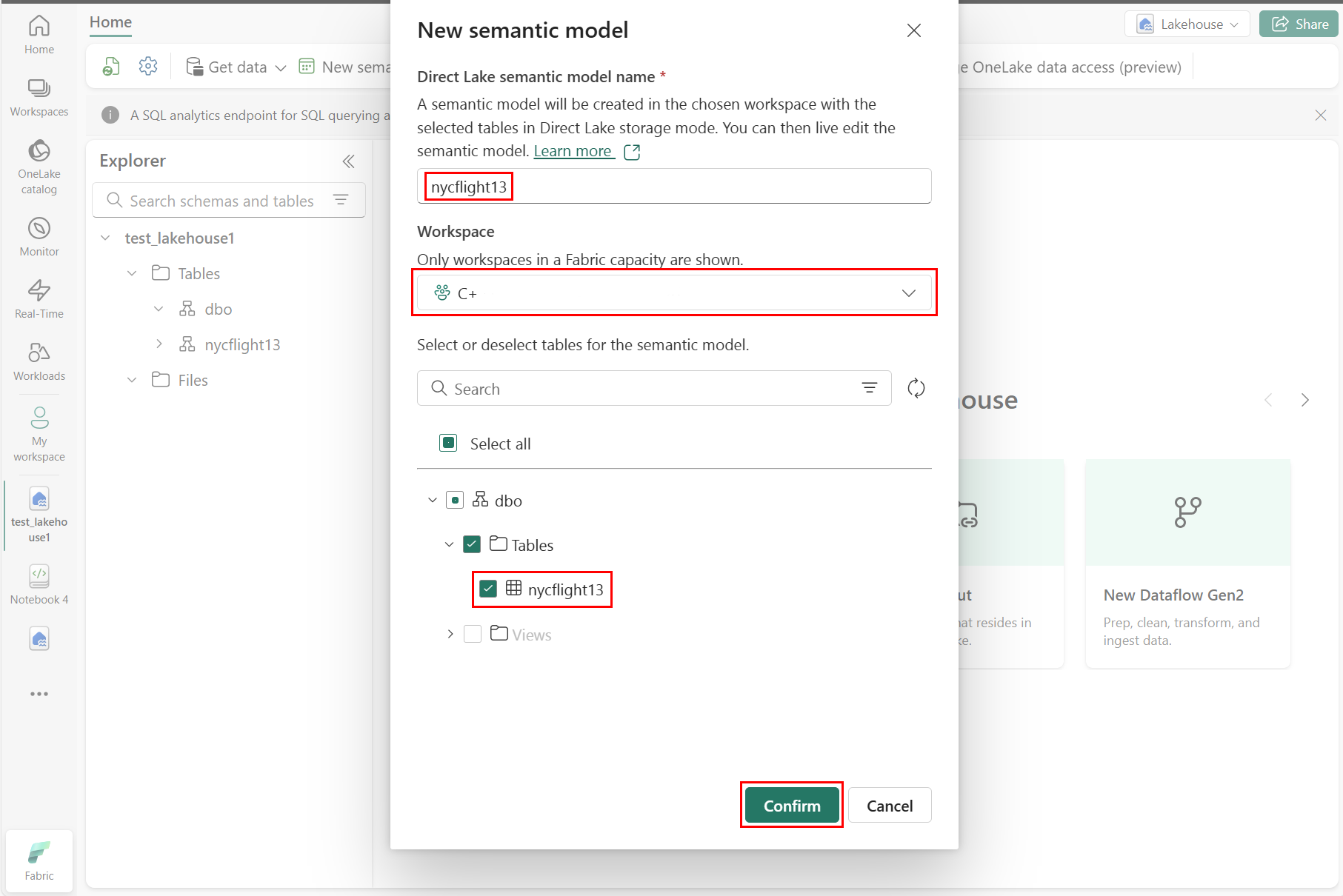Image resolution: width=1343 pixels, height=896 pixels.
Task: Uncheck the nycflight13 table checkbox
Action: click(488, 589)
